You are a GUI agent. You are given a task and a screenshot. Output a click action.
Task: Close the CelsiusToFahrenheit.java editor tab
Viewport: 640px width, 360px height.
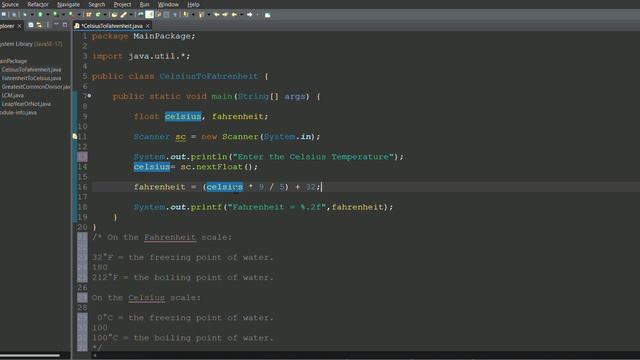[x=148, y=26]
